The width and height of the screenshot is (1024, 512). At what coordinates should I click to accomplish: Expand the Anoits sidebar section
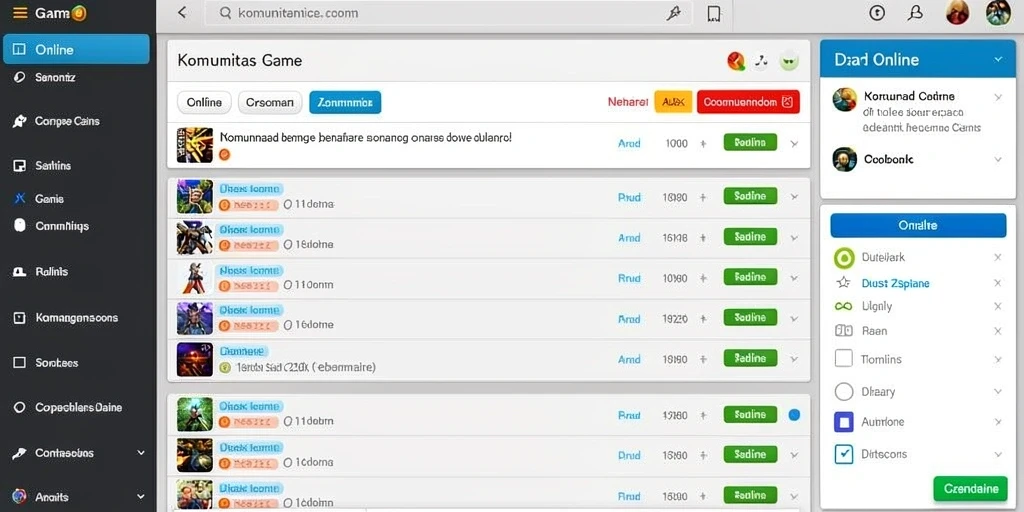pyautogui.click(x=141, y=497)
